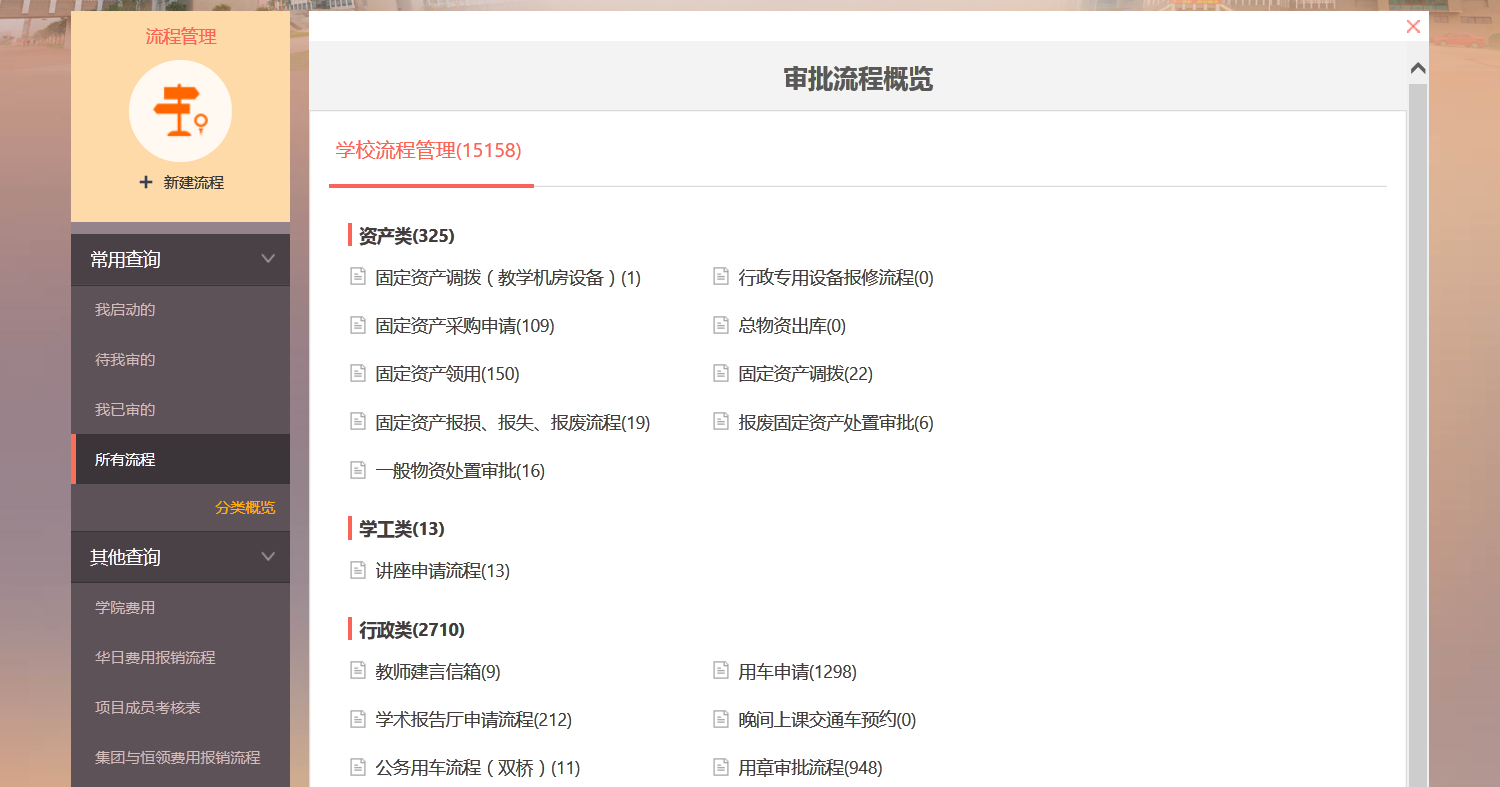Open 教师建言信箱(9) flow

tap(438, 672)
